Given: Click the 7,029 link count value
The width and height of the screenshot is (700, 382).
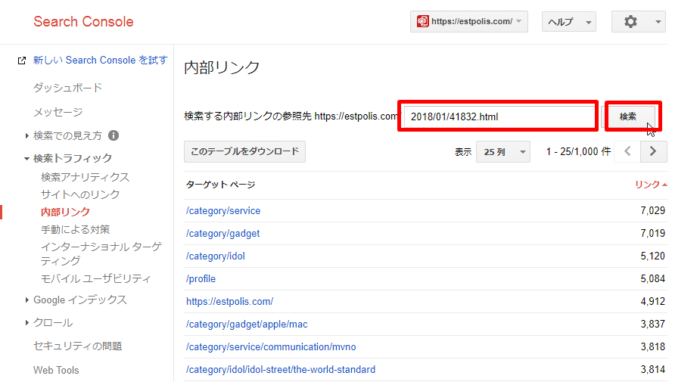Looking at the screenshot, I should [x=653, y=211].
